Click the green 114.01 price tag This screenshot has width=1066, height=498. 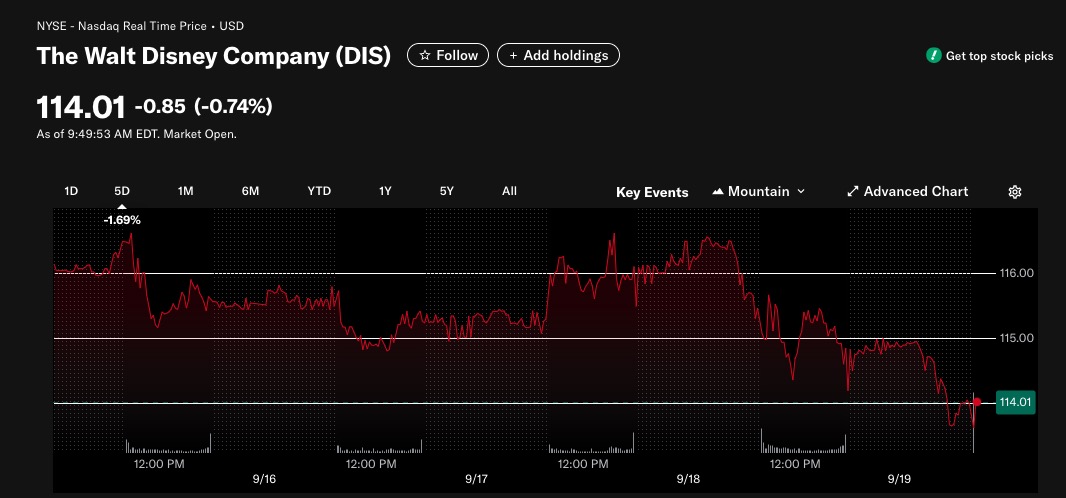tap(1015, 402)
